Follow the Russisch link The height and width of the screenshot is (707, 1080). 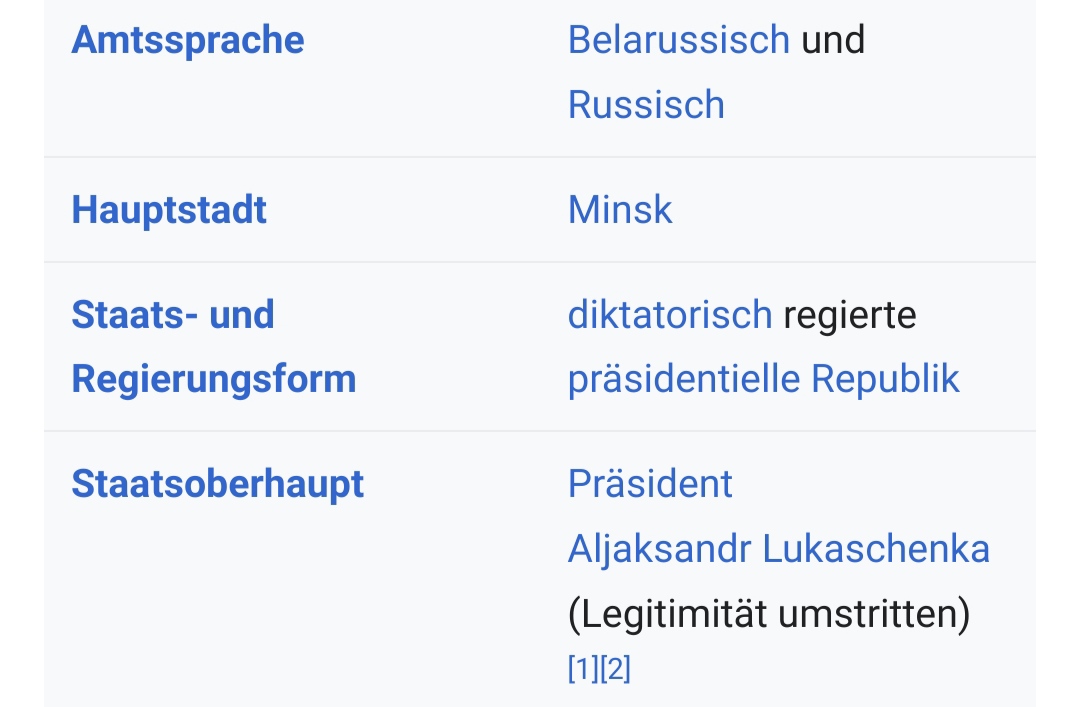pos(646,105)
